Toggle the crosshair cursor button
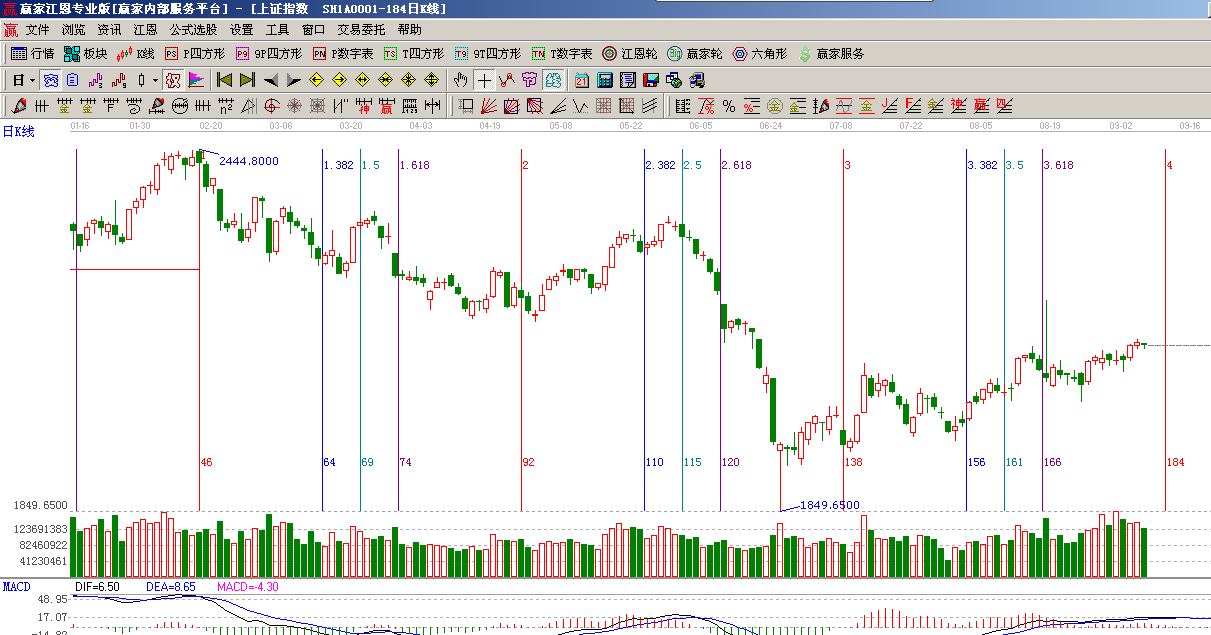 484,80
